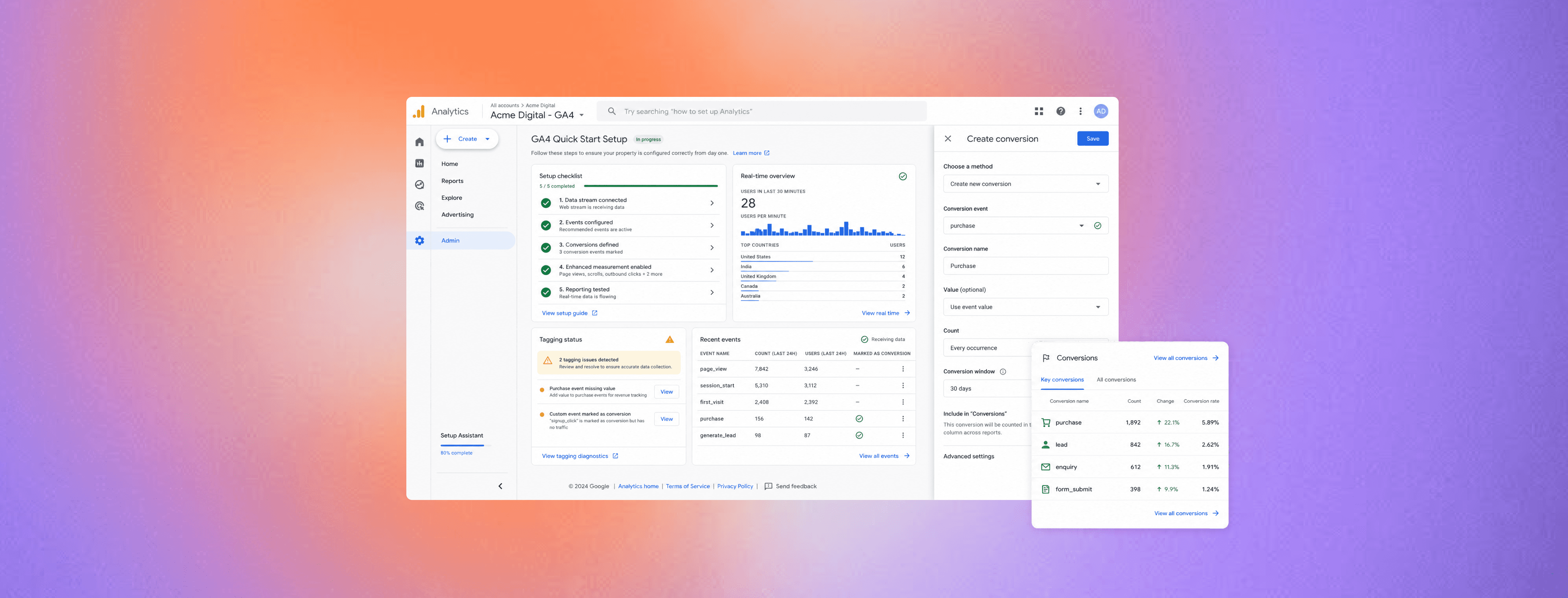Click the search magnifier icon
This screenshot has width=1568, height=598.
(612, 112)
